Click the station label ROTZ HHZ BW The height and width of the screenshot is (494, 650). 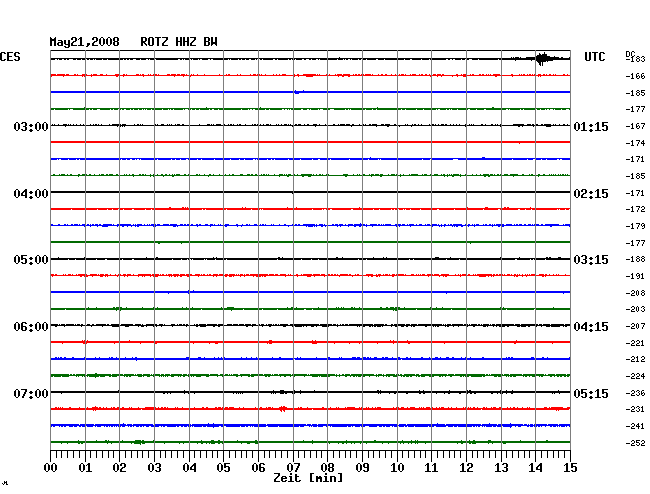click(179, 42)
